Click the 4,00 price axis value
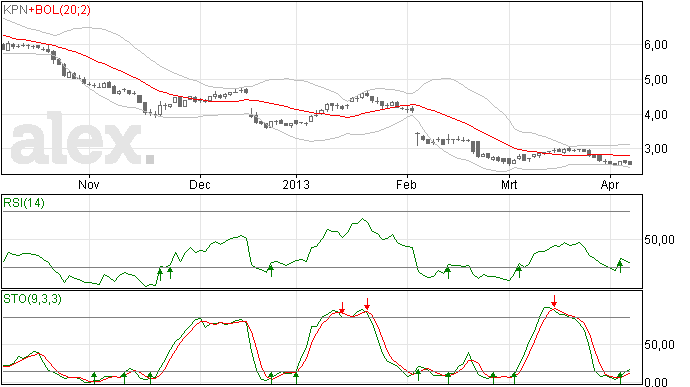Screen dimensions: 690x387 (656, 115)
